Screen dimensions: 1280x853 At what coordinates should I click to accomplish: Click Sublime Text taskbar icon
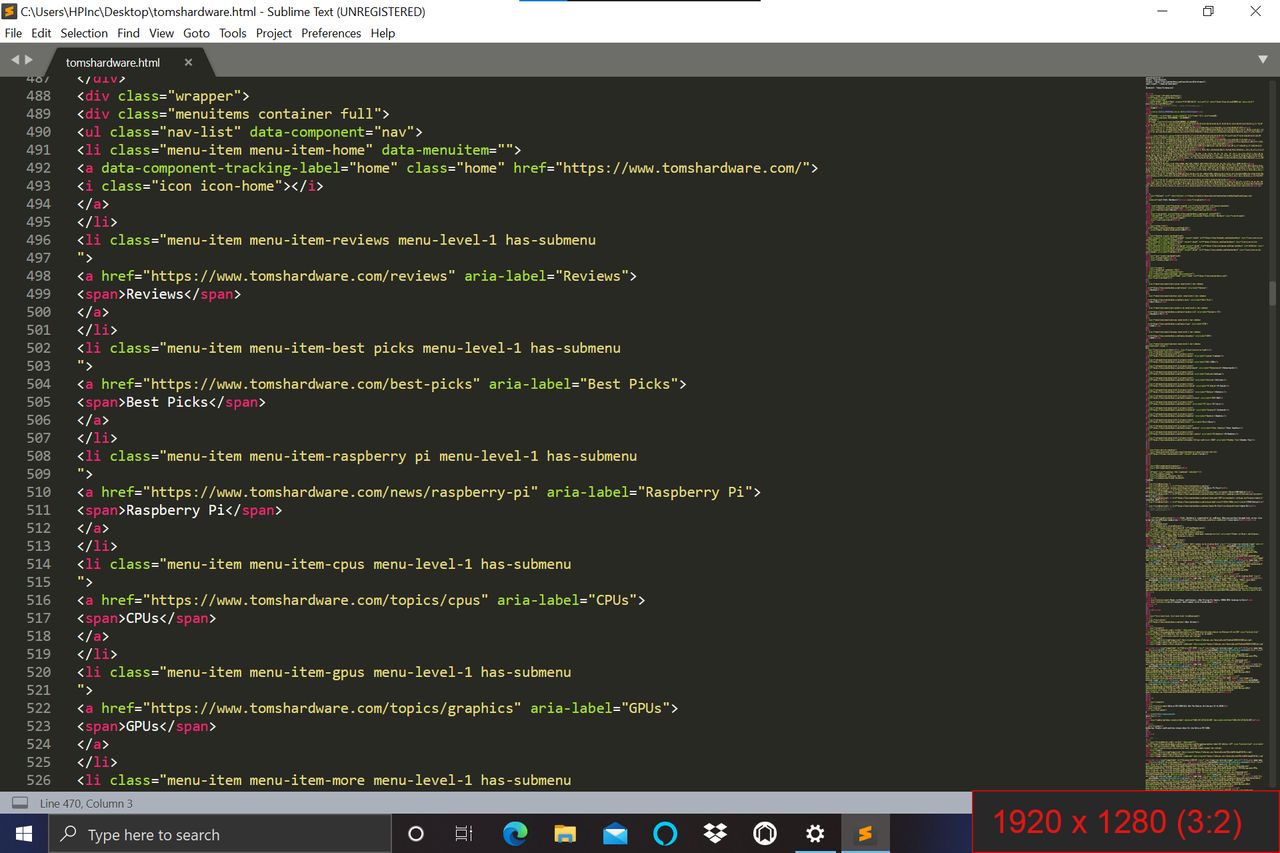[865, 834]
